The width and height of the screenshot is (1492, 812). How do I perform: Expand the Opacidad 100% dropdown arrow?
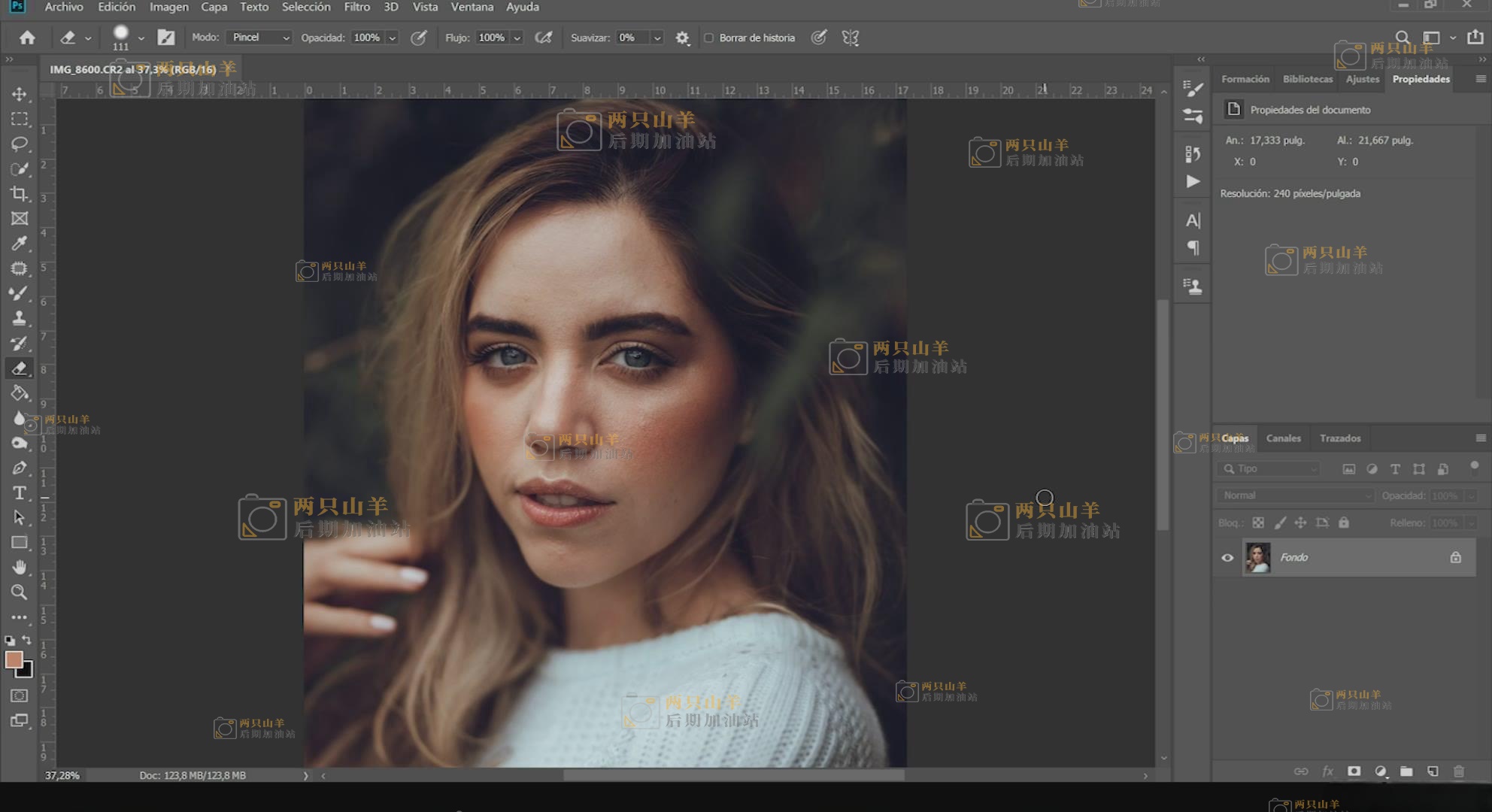[x=392, y=38]
